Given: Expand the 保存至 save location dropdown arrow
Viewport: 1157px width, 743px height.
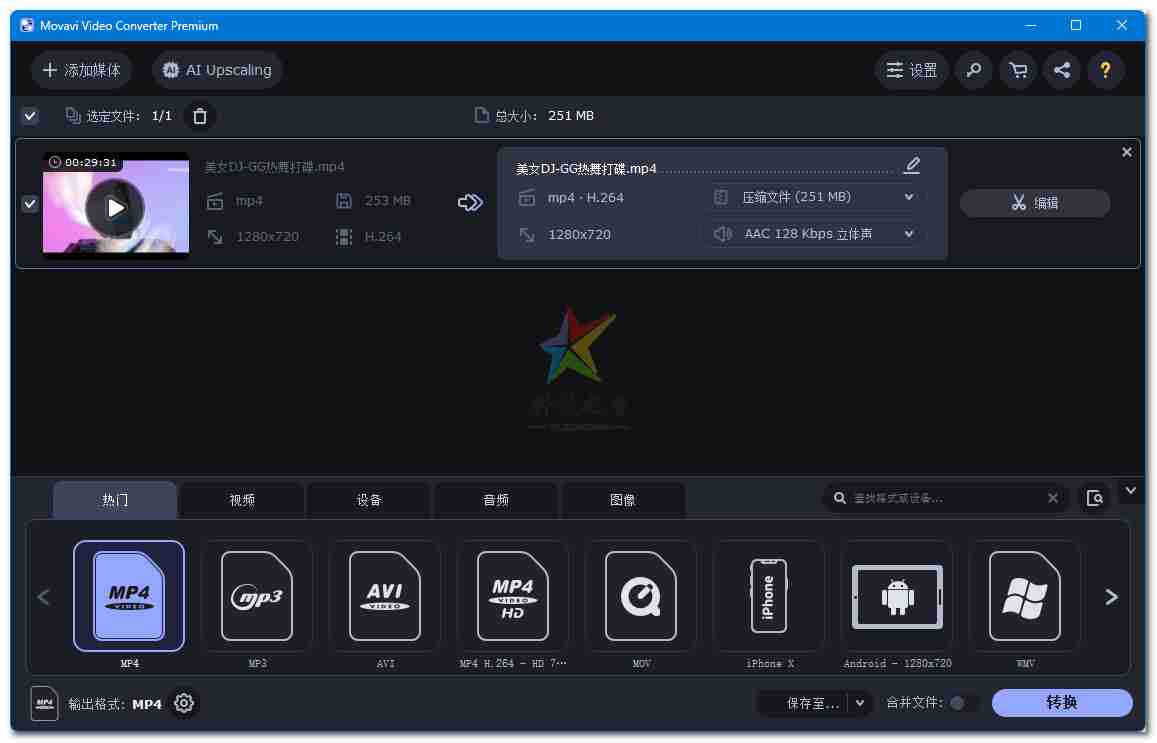Looking at the screenshot, I should click(860, 703).
